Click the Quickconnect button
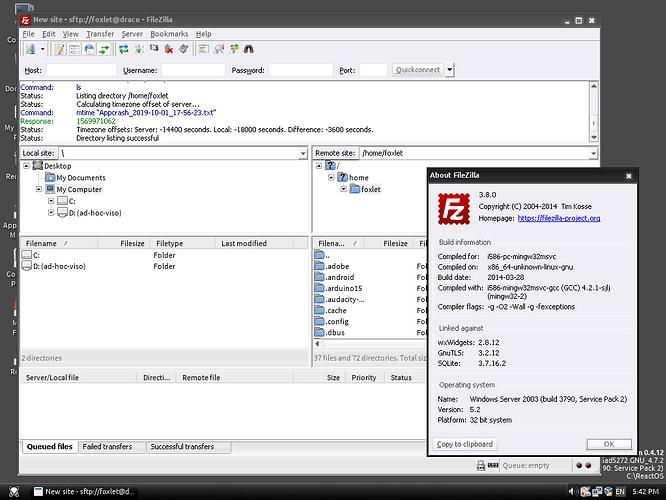 [418, 70]
